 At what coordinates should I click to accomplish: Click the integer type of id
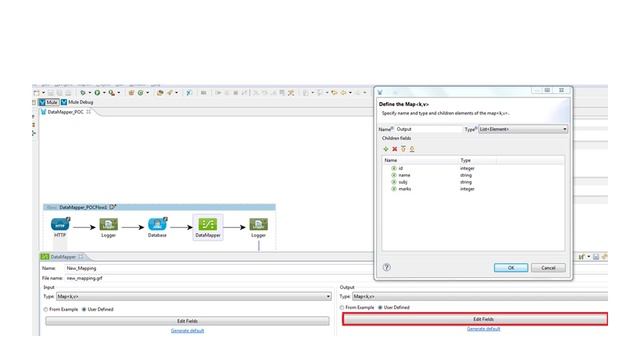click(467, 168)
